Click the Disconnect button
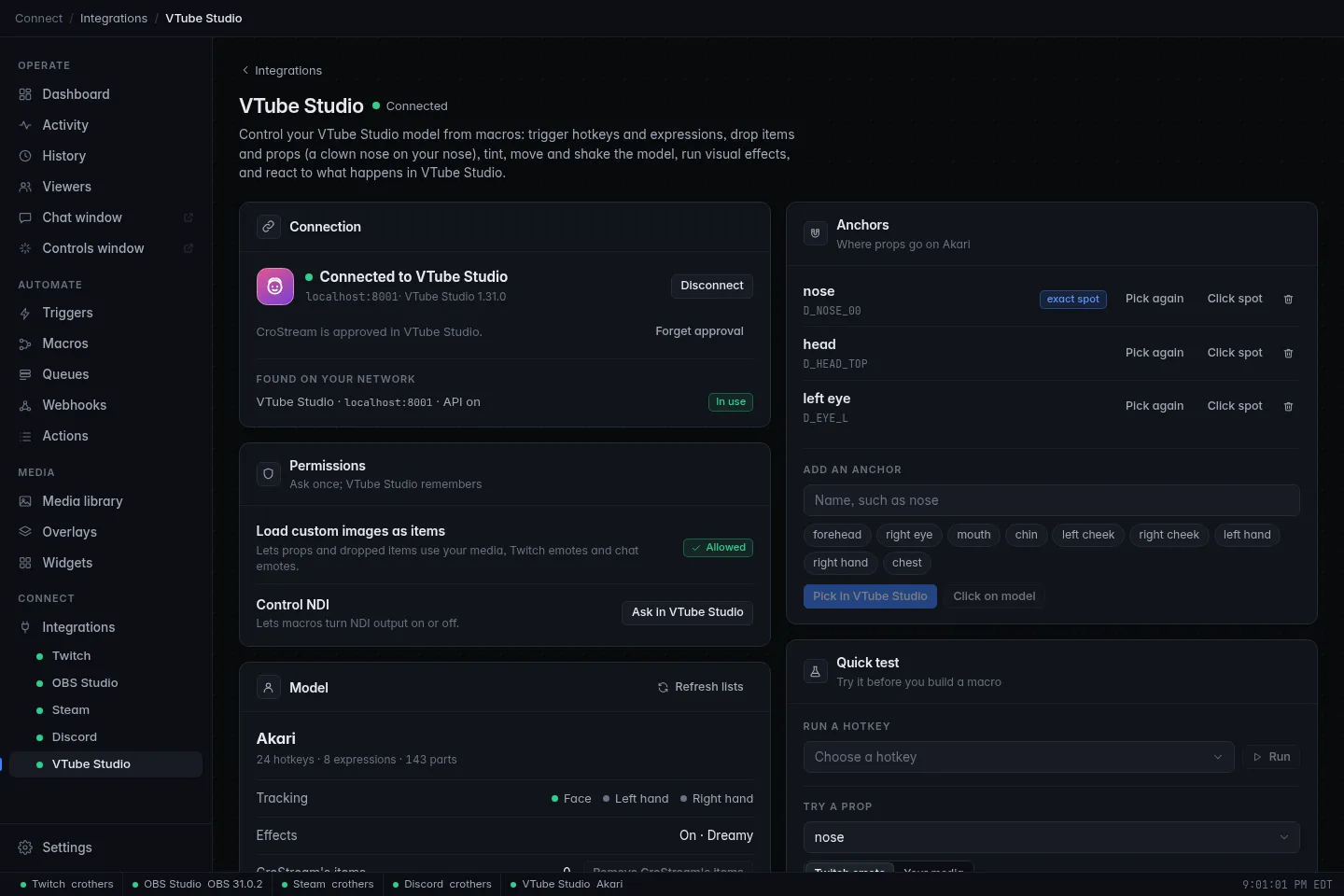The width and height of the screenshot is (1344, 896). pyautogui.click(x=712, y=286)
